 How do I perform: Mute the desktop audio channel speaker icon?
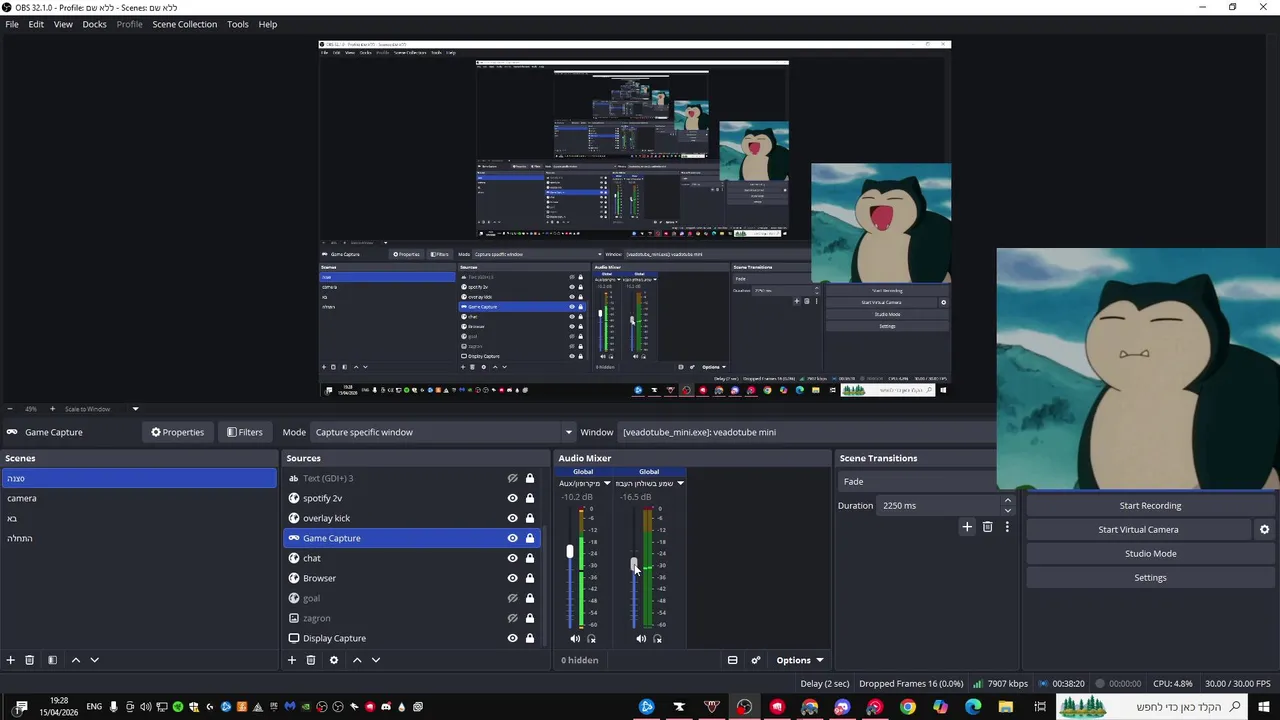point(641,638)
